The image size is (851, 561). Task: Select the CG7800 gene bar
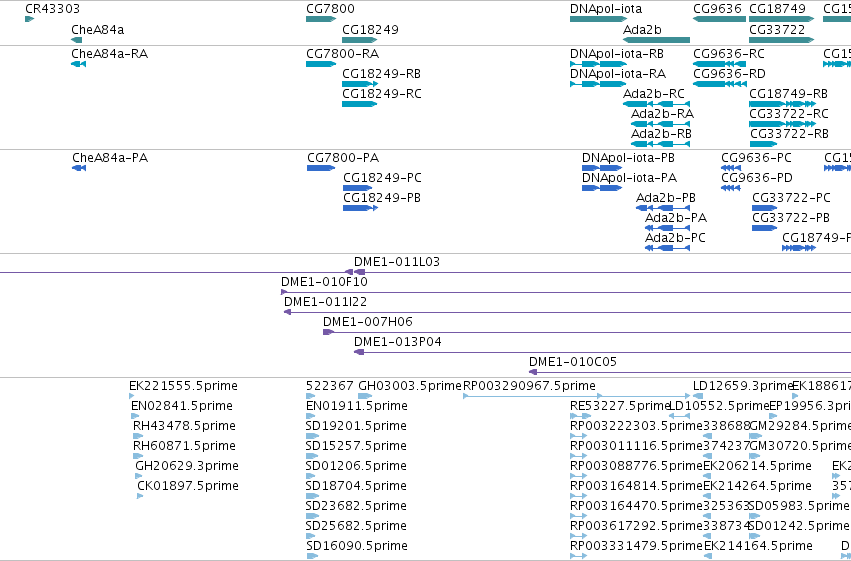click(x=321, y=19)
